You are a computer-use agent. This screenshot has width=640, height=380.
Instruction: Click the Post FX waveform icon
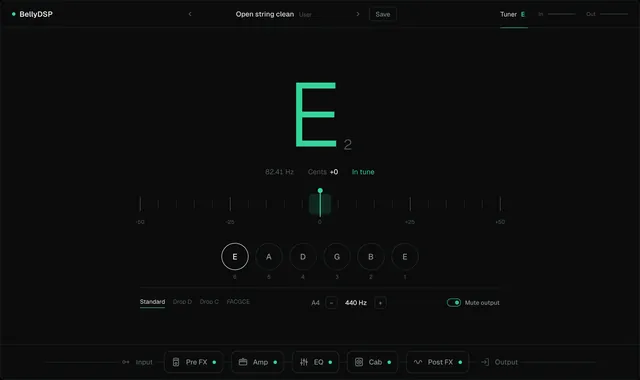pyautogui.click(x=418, y=362)
